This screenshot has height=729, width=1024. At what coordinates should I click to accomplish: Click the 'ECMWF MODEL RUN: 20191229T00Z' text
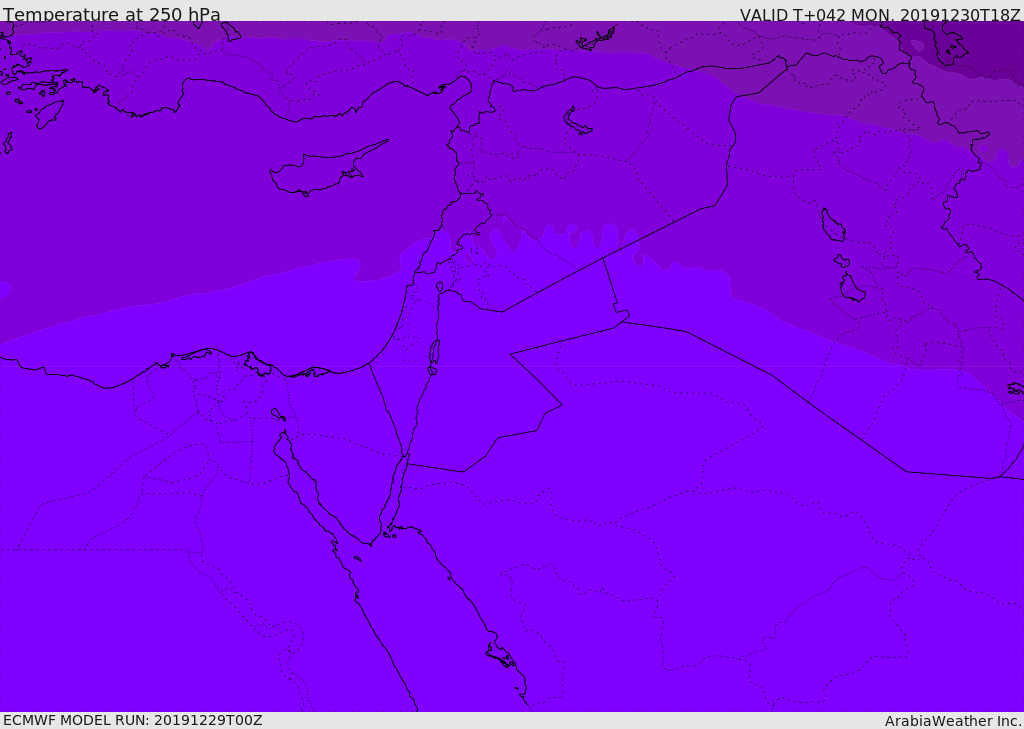coord(133,721)
